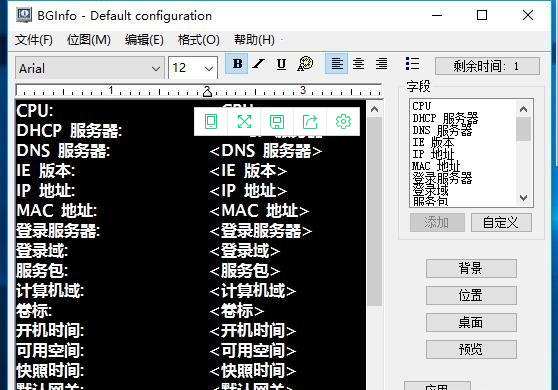The image size is (558, 390).
Task: Click the <IE 版本> placeholder in editor
Action: (x=248, y=171)
